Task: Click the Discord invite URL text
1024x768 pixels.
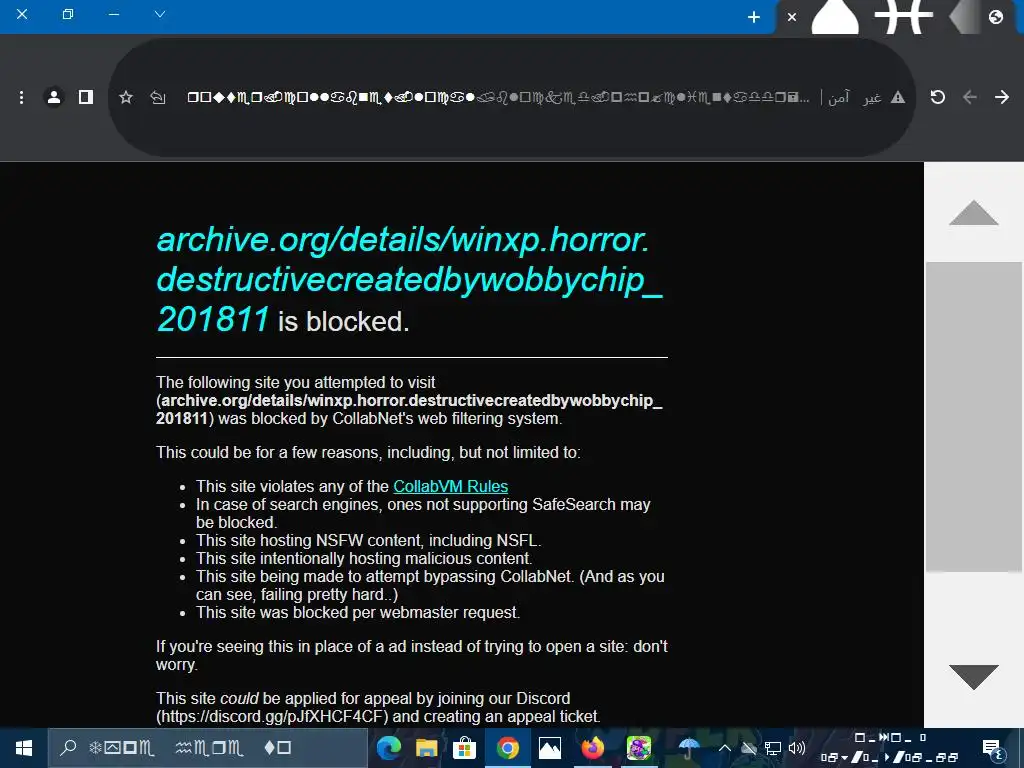Action: click(x=272, y=716)
